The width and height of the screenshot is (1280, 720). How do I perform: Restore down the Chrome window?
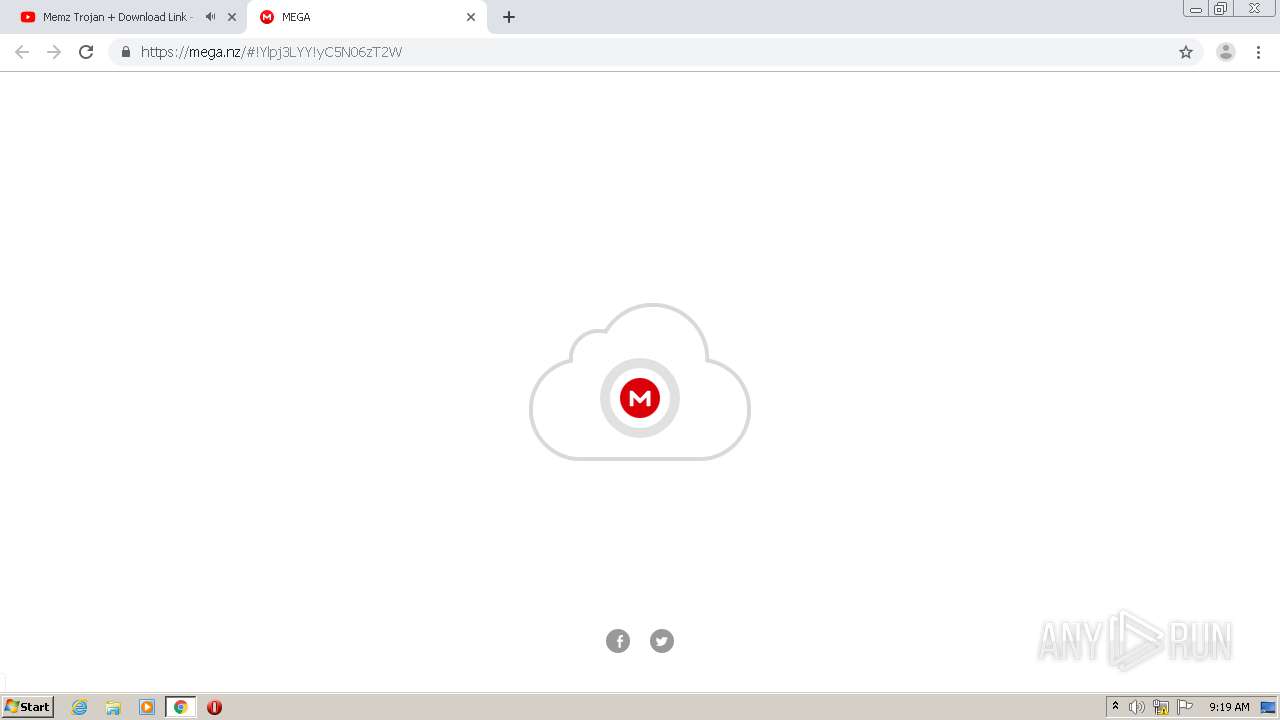click(1220, 9)
